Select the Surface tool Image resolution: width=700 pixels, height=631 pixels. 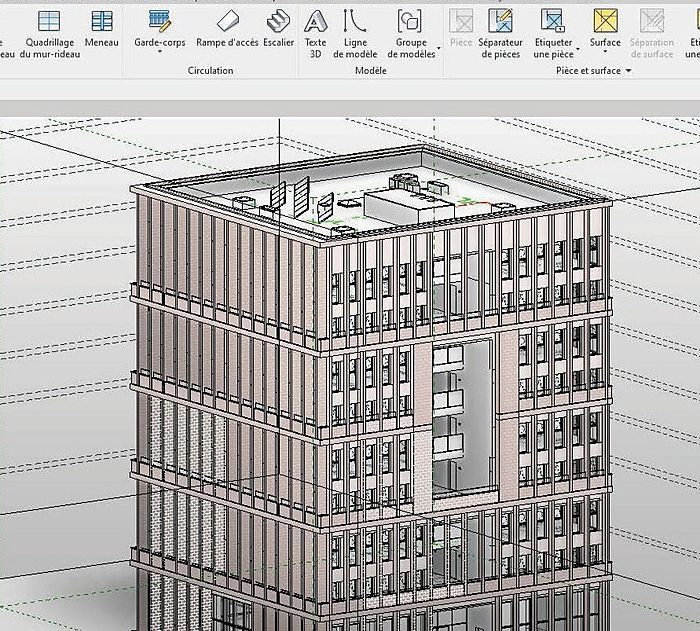click(605, 28)
